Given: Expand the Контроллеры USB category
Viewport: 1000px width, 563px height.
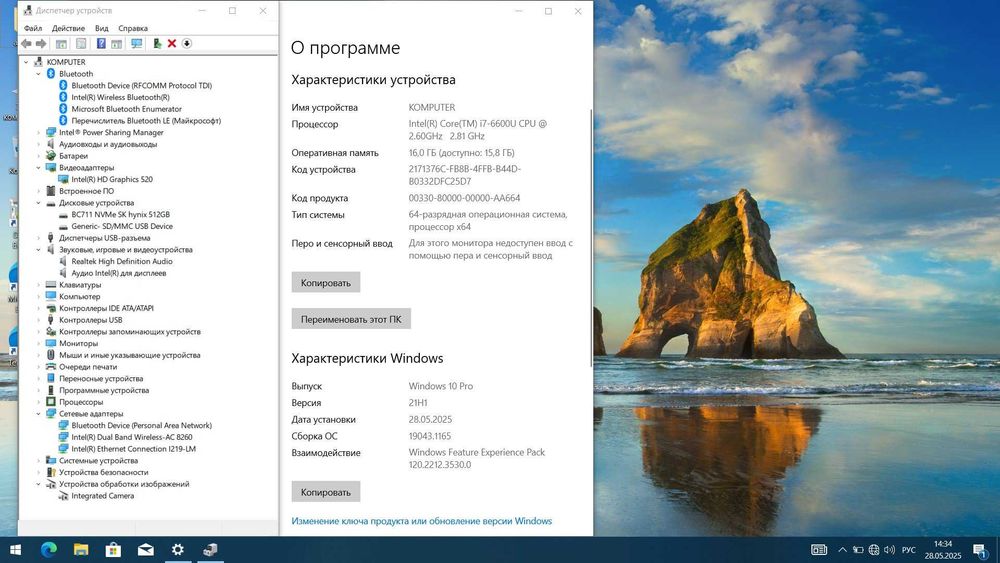Looking at the screenshot, I should (x=38, y=320).
